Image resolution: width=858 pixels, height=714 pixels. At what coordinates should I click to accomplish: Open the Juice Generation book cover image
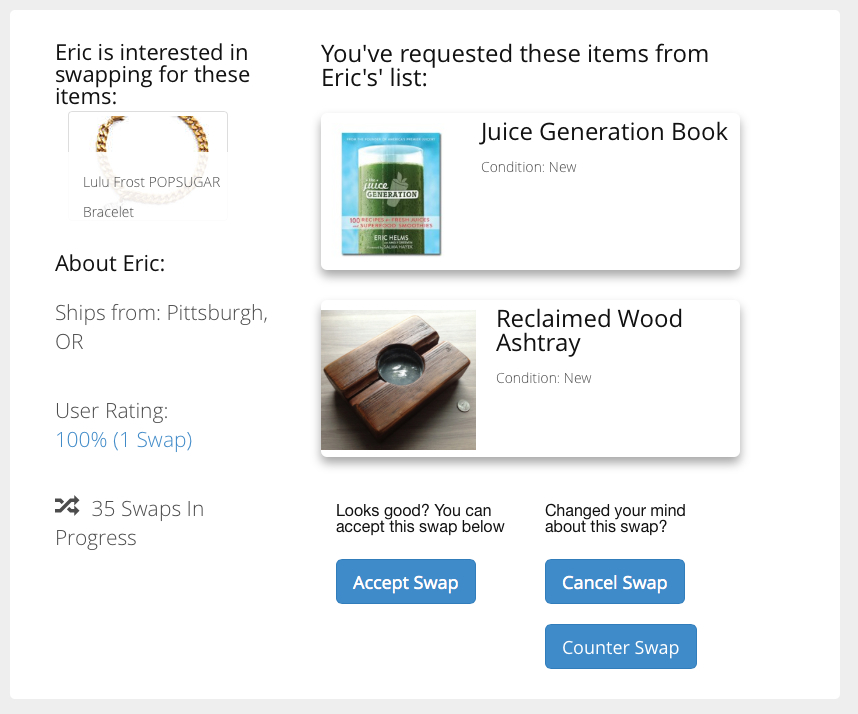[x=391, y=194]
